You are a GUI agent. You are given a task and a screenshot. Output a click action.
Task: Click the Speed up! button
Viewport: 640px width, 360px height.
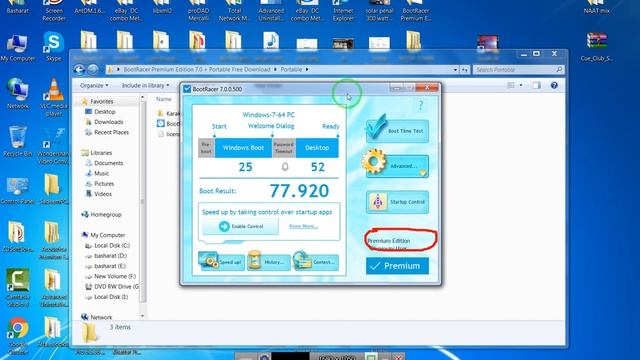pos(222,262)
